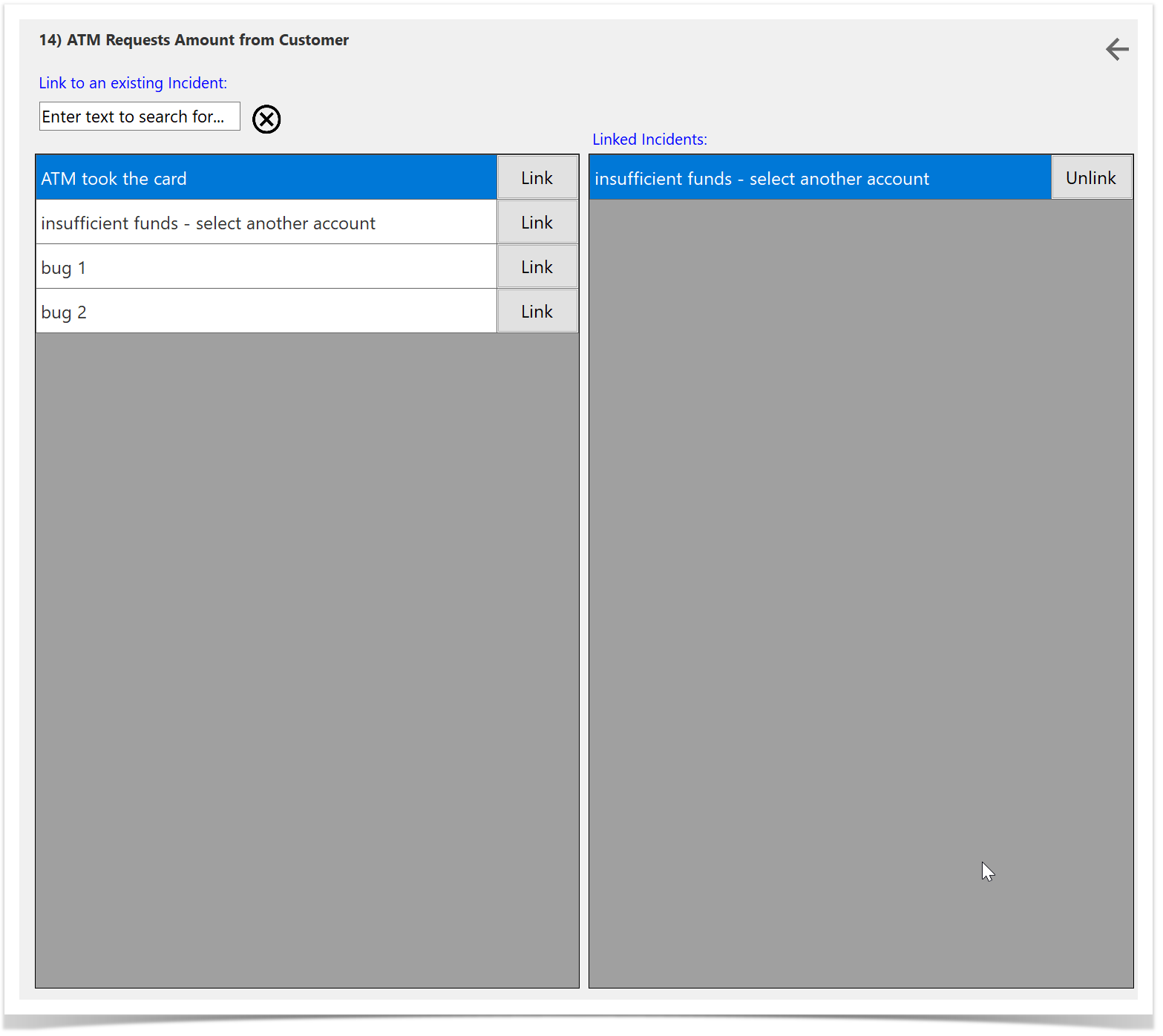Select the linked 'insufficient funds' incident row
This screenshot has width=1163, height=1036.
(x=819, y=178)
